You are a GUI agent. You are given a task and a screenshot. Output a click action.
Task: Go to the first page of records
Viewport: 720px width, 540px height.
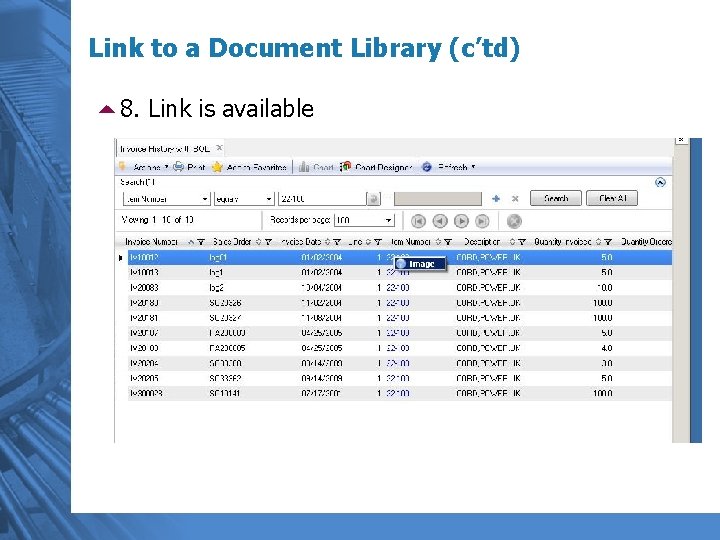418,221
